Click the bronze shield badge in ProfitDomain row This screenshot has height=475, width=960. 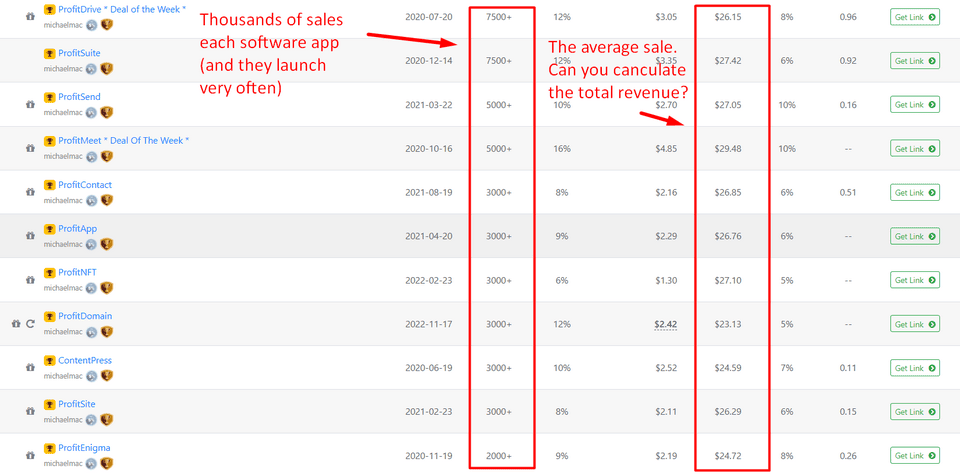(107, 332)
